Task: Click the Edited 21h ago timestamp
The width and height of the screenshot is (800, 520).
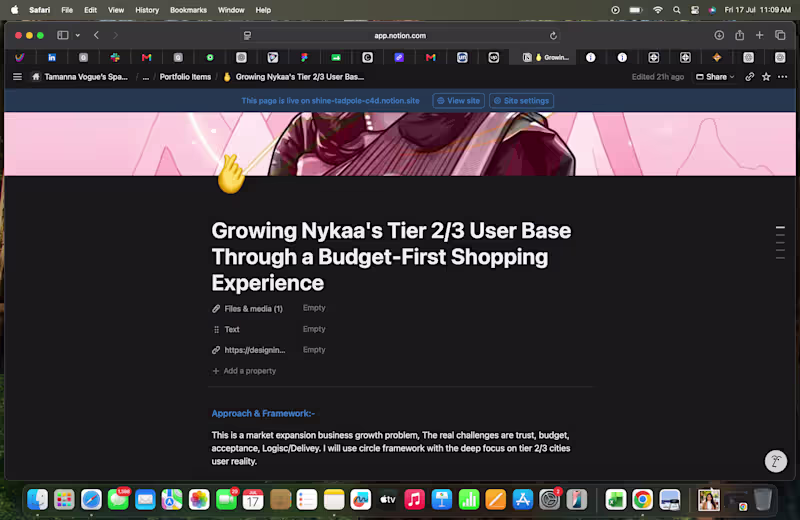Action: click(x=658, y=77)
